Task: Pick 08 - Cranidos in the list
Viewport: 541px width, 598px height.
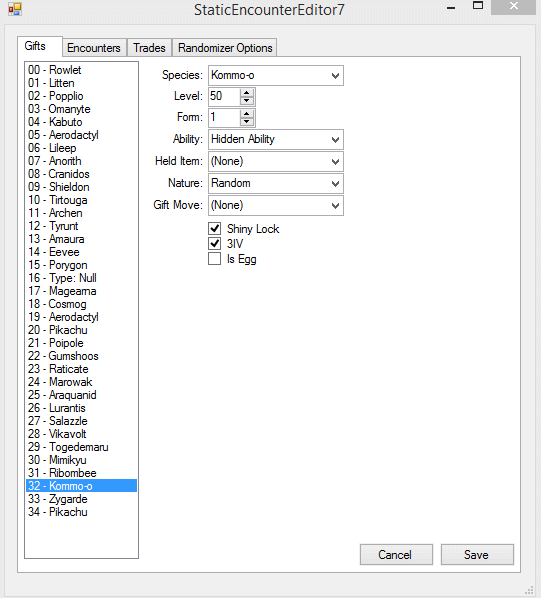Action: click(81, 174)
